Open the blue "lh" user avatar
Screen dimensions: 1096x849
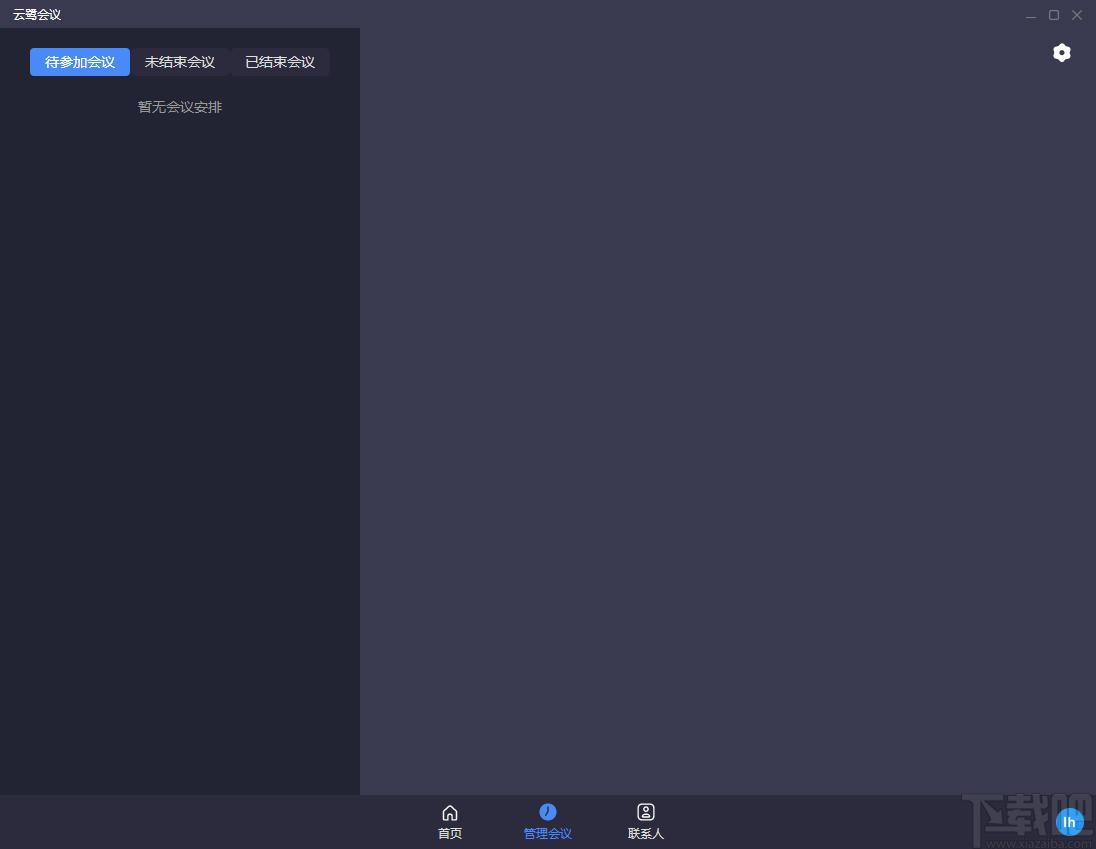1069,822
